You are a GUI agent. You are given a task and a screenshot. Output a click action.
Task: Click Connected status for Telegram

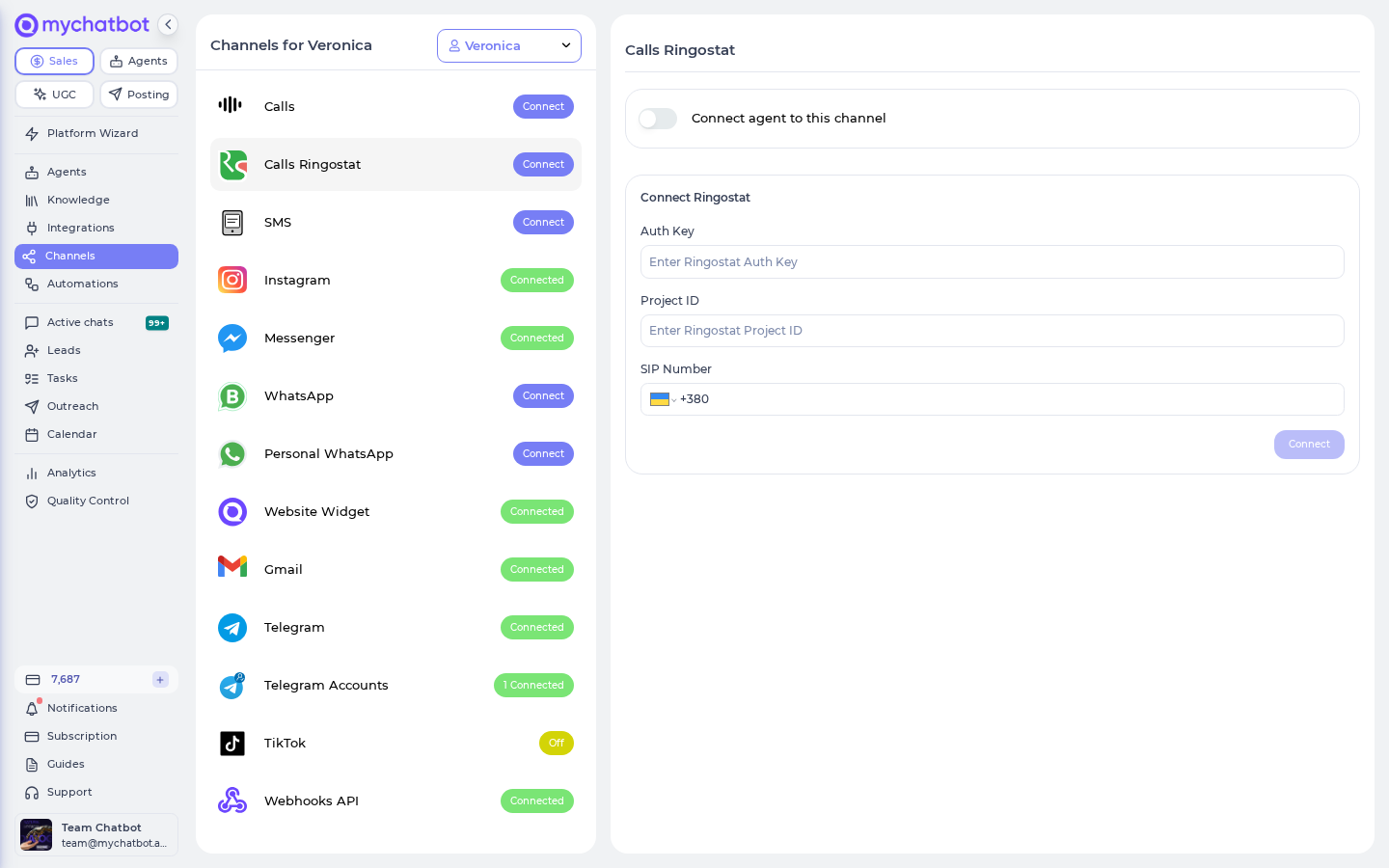click(537, 627)
